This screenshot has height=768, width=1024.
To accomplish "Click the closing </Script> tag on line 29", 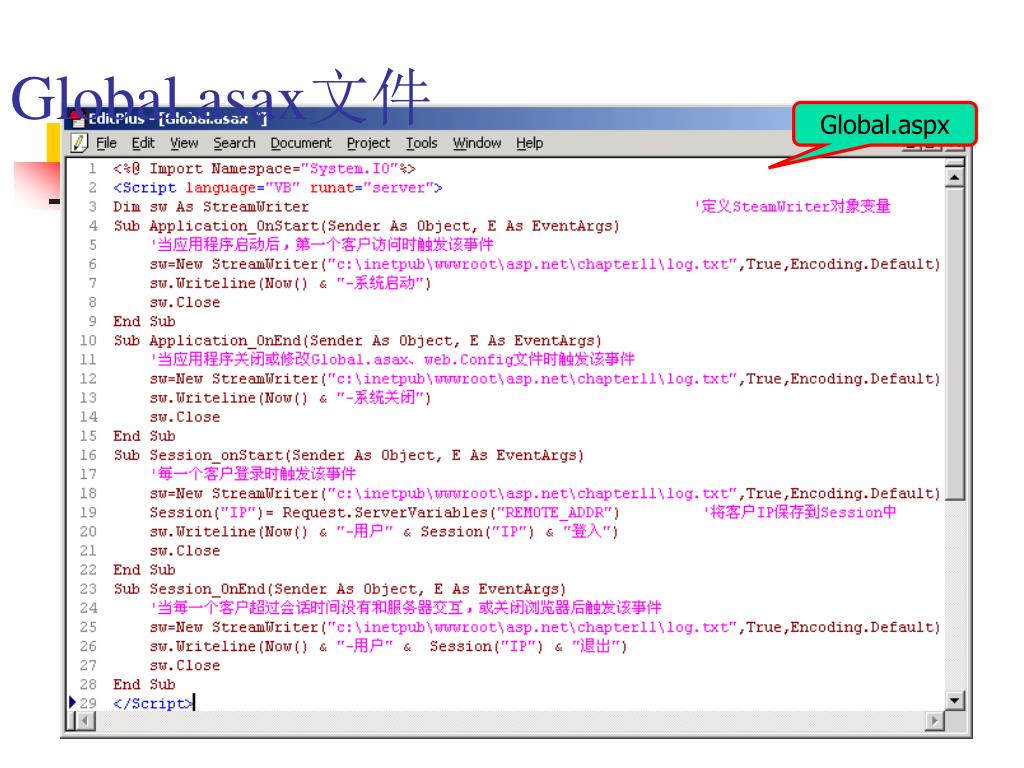I will coord(153,703).
